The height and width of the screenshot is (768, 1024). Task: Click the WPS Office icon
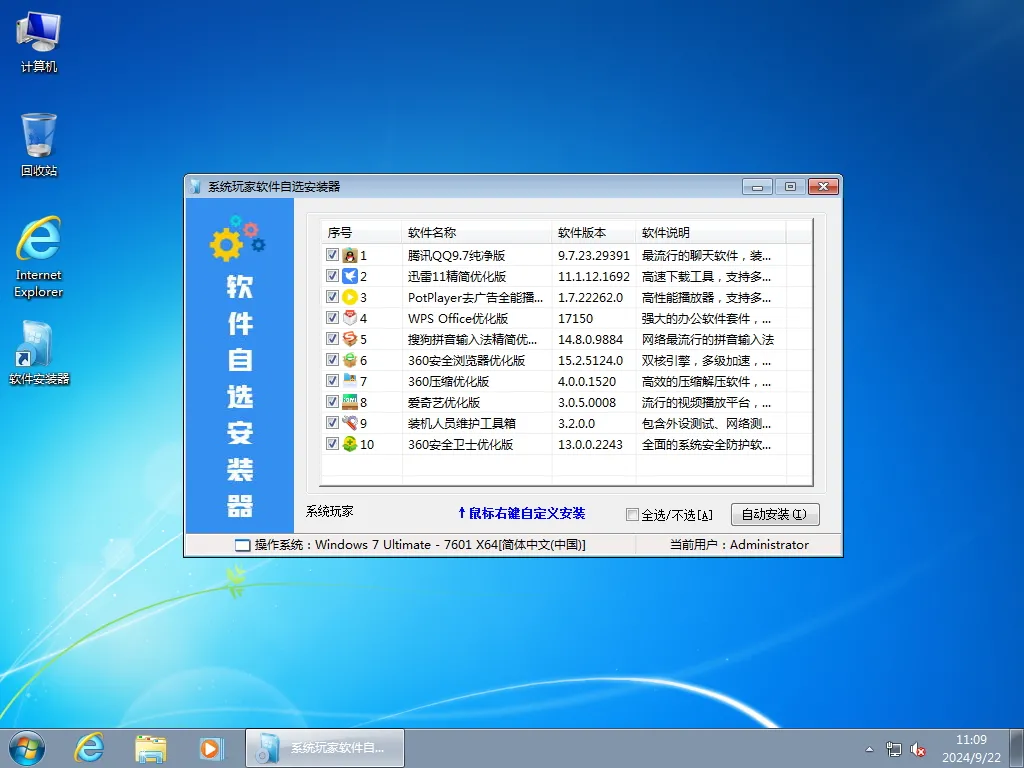(350, 318)
